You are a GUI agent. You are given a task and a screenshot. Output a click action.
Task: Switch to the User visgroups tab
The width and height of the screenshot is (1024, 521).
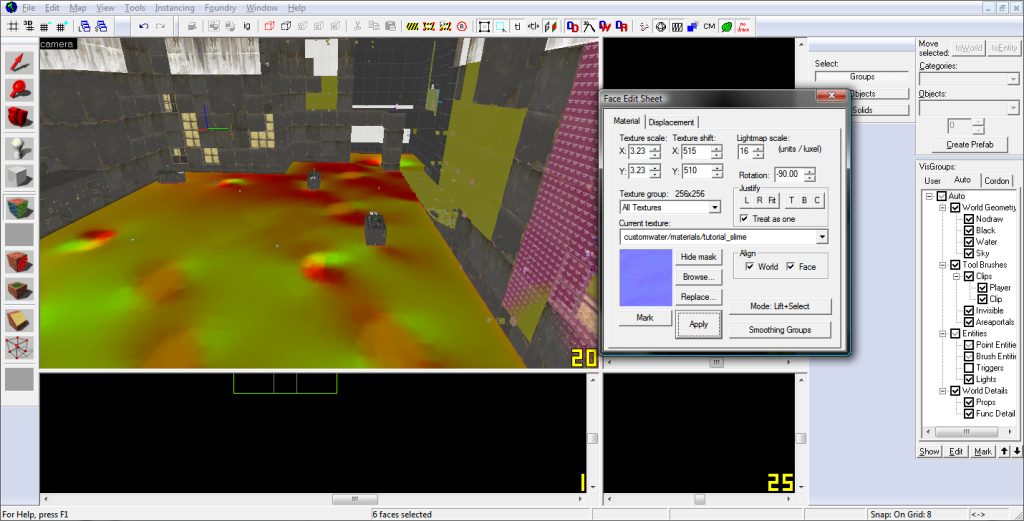pos(932,181)
